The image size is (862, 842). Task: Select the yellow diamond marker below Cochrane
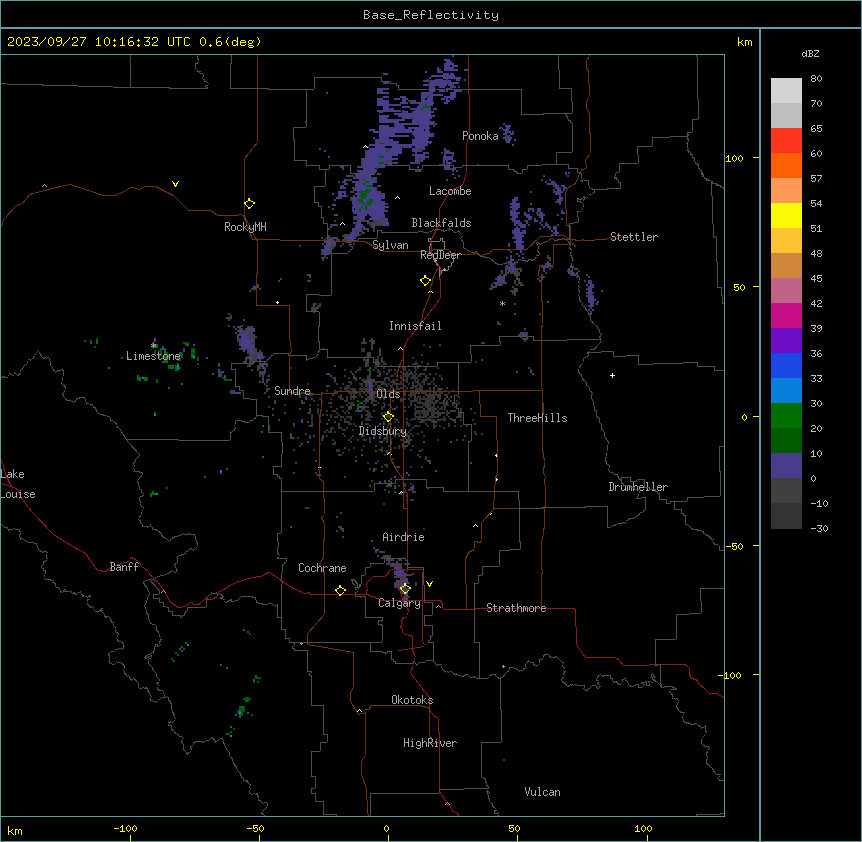point(340,590)
